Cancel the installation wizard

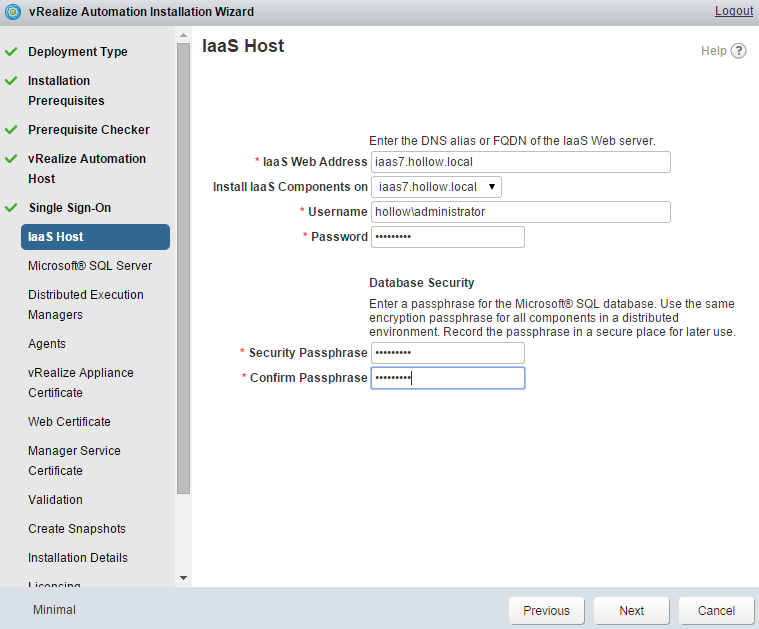tap(716, 610)
